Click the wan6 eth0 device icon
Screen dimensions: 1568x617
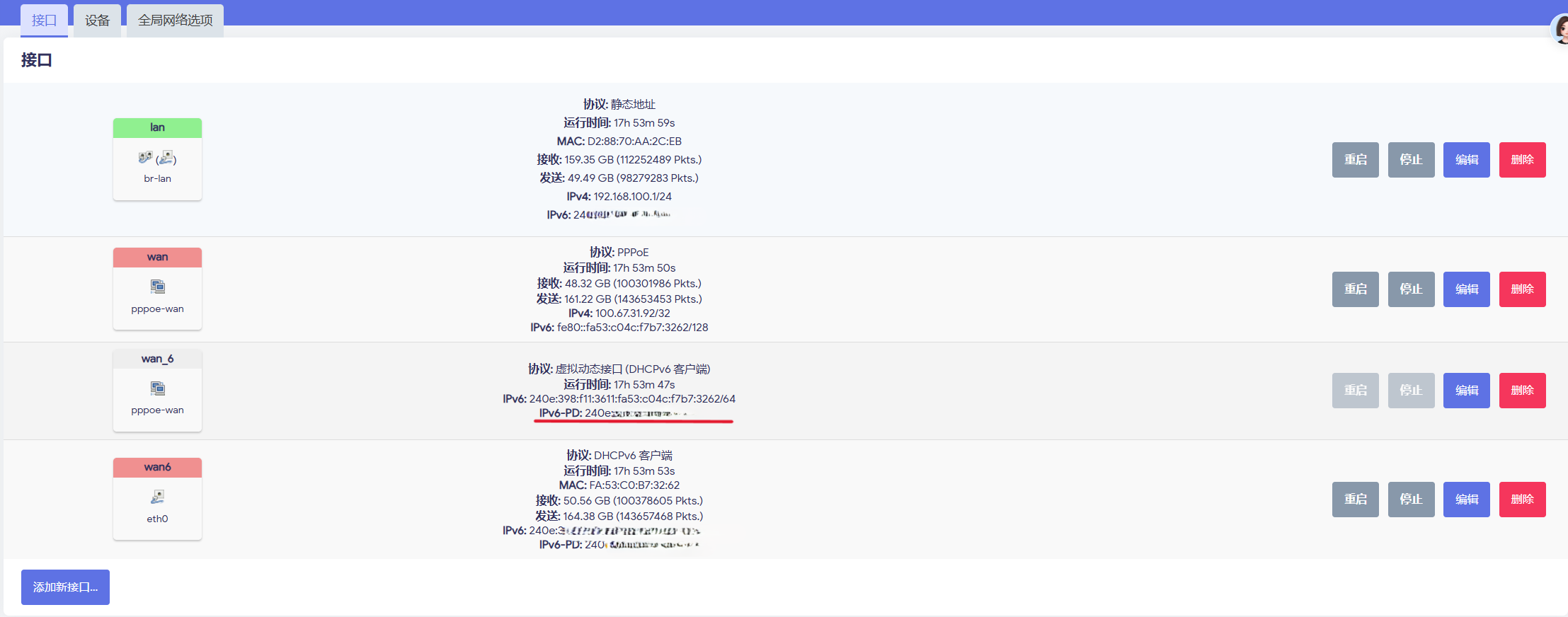[x=157, y=497]
